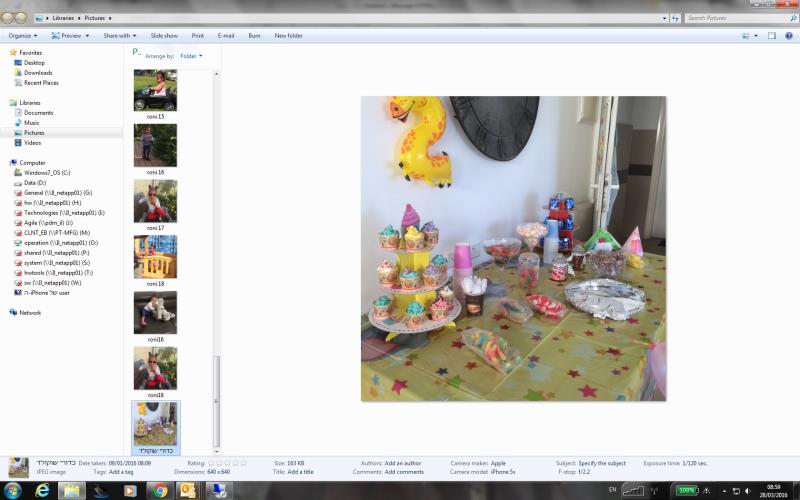This screenshot has height=500, width=800.
Task: Click Pictures in the address breadcrumb
Action: (94, 18)
